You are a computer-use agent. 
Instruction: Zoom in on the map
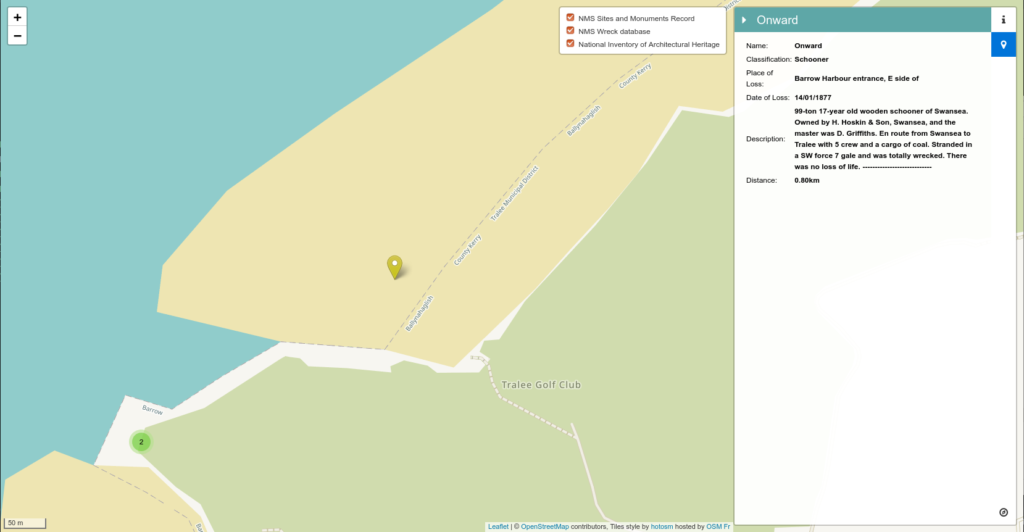pyautogui.click(x=17, y=17)
